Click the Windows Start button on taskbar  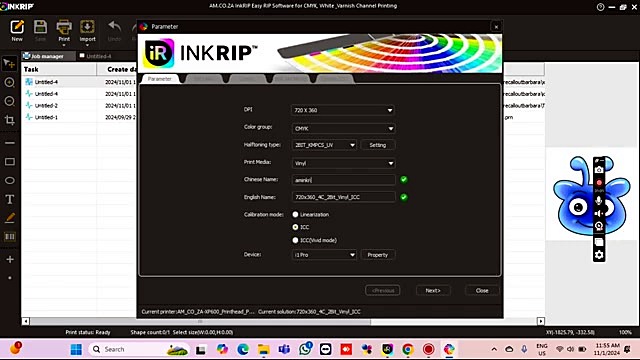pyautogui.click(x=76, y=349)
